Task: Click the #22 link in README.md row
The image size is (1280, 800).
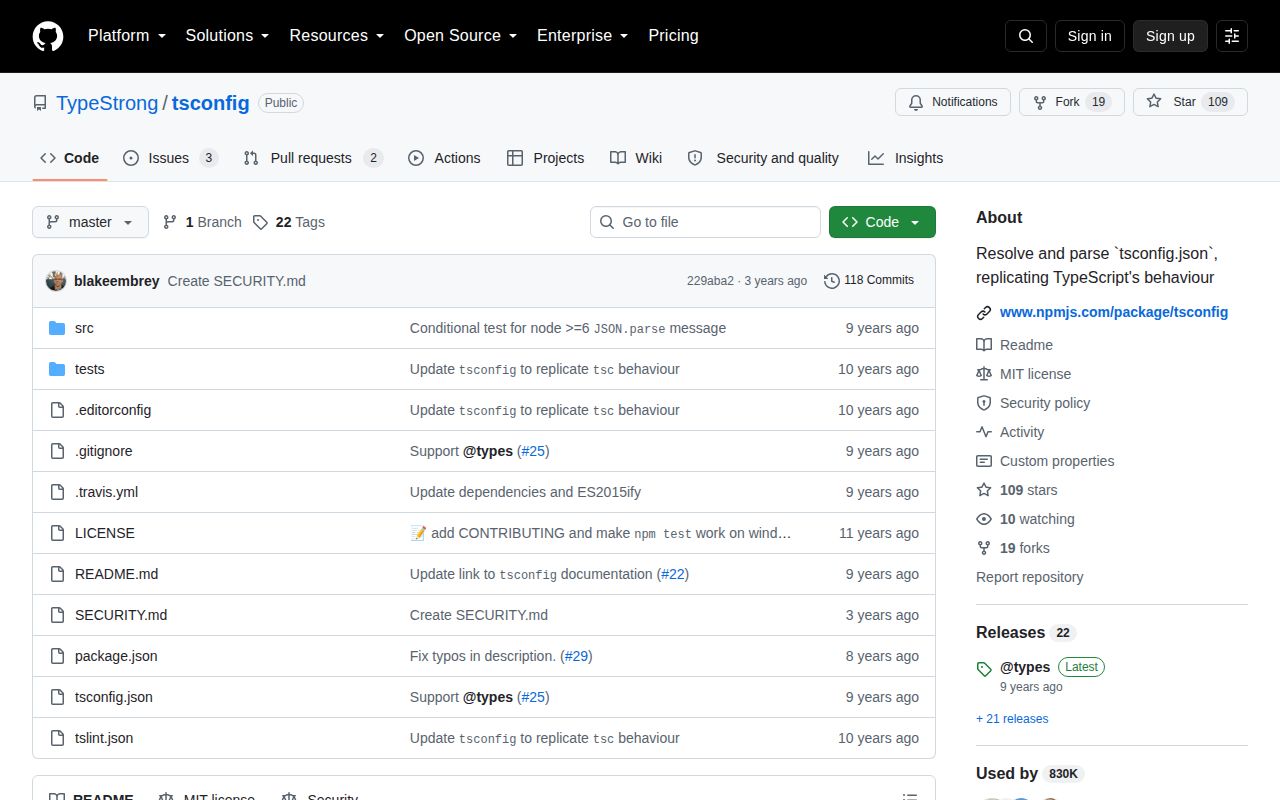Action: 673,574
